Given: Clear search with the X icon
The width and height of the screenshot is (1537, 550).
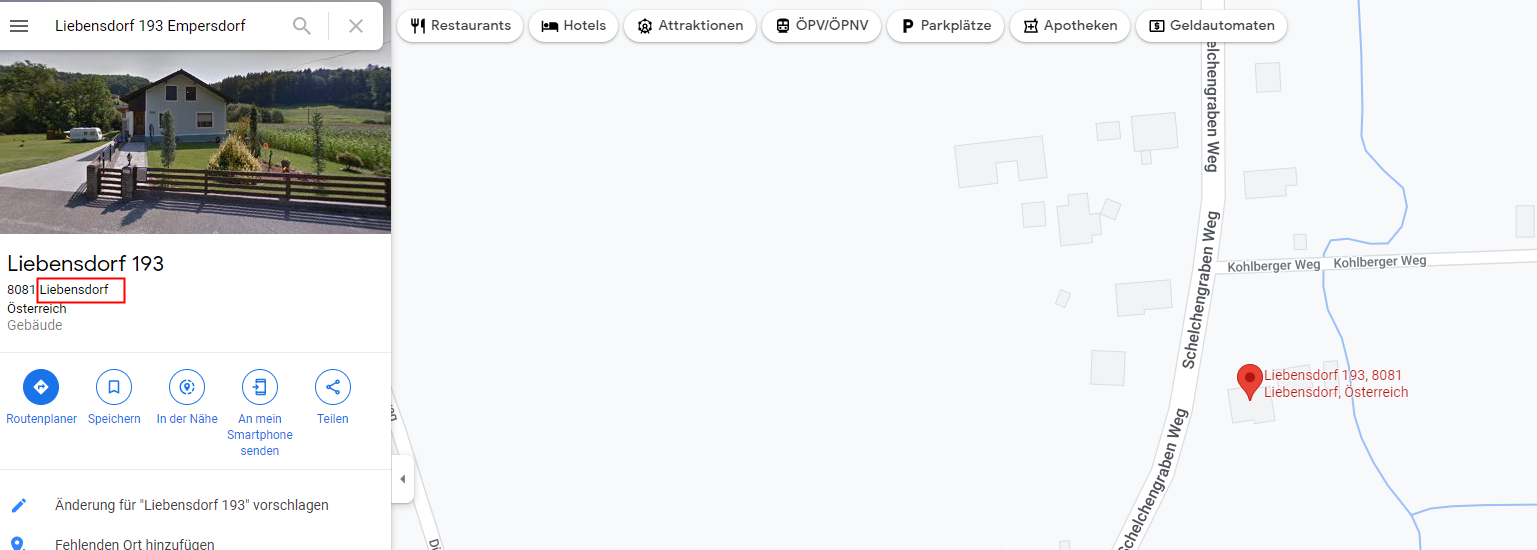Looking at the screenshot, I should 356,26.
